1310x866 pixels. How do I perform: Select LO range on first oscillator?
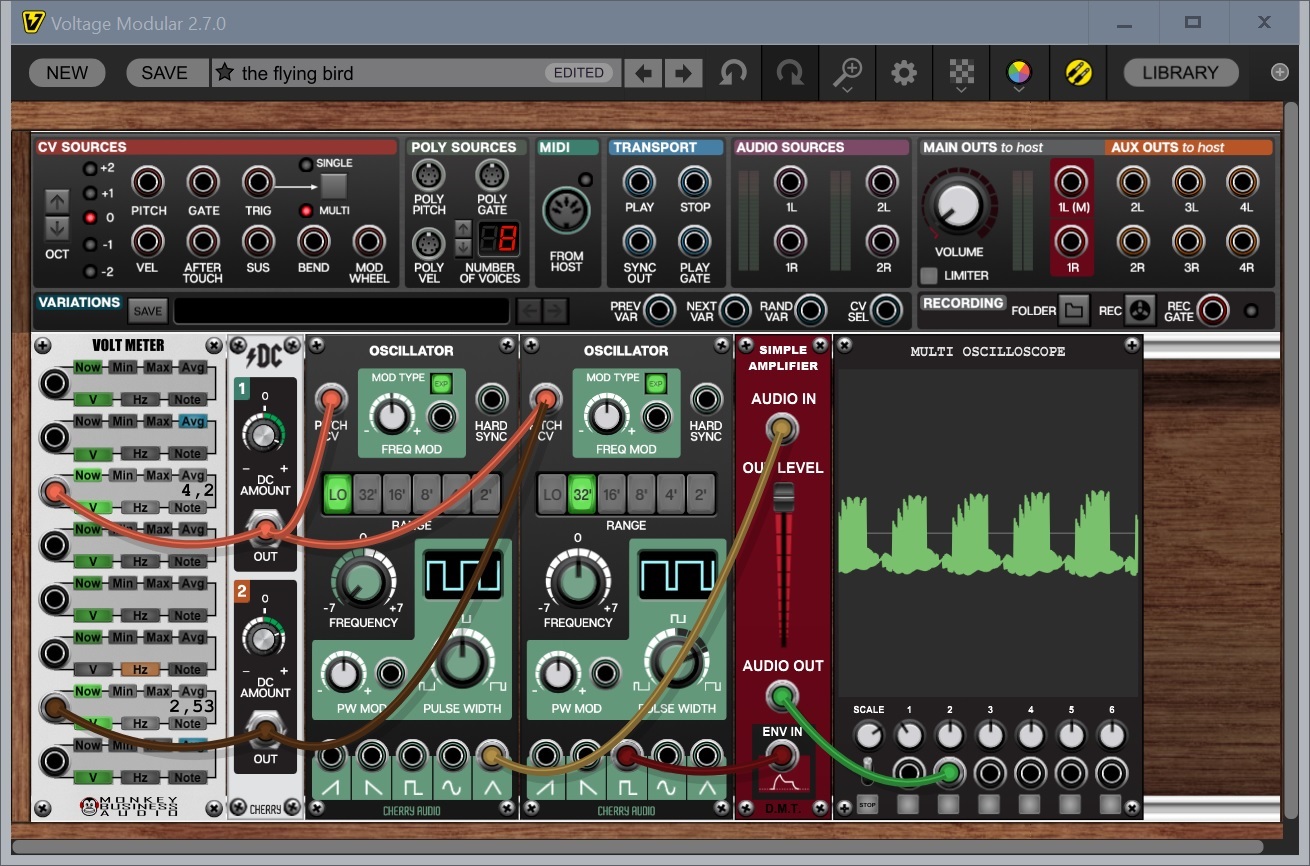(337, 495)
